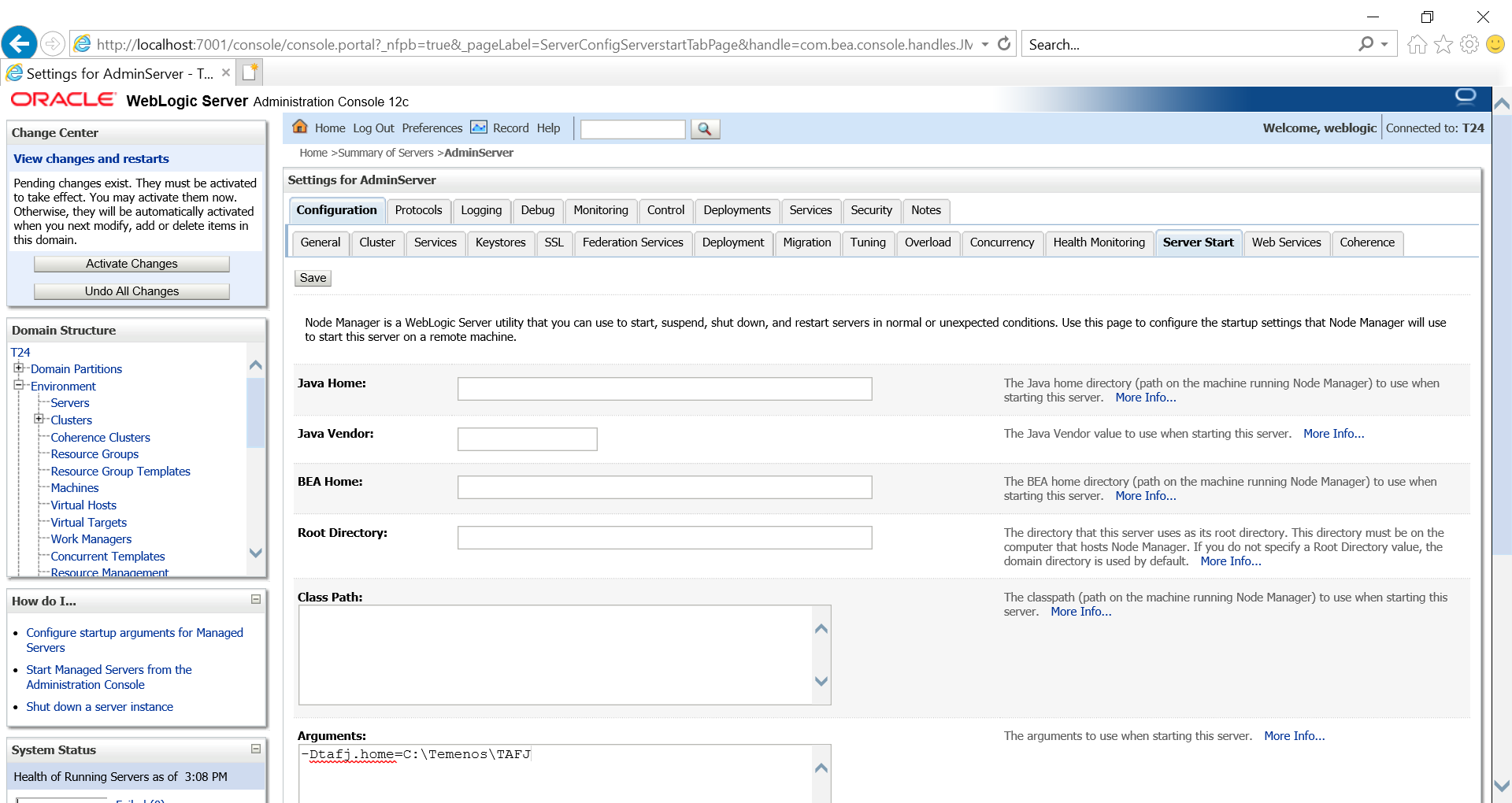1512x803 pixels.
Task: Click the browser home icon
Action: 1417,44
